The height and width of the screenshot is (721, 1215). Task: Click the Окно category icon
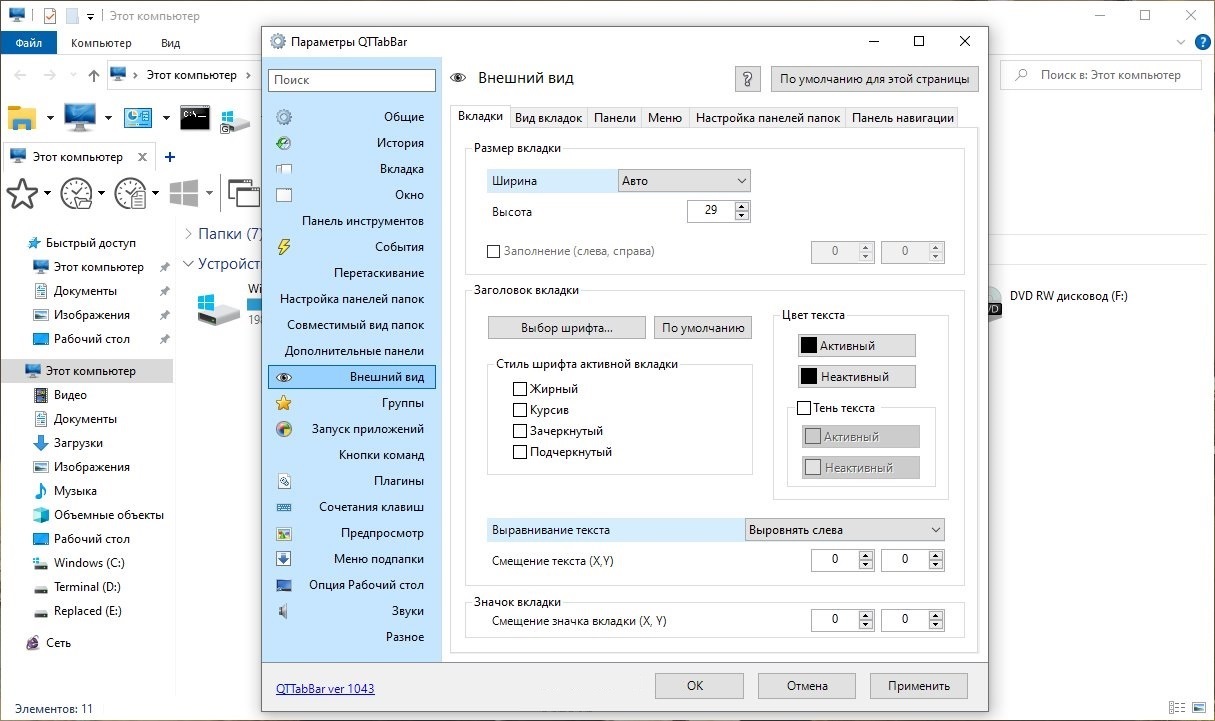pyautogui.click(x=284, y=195)
